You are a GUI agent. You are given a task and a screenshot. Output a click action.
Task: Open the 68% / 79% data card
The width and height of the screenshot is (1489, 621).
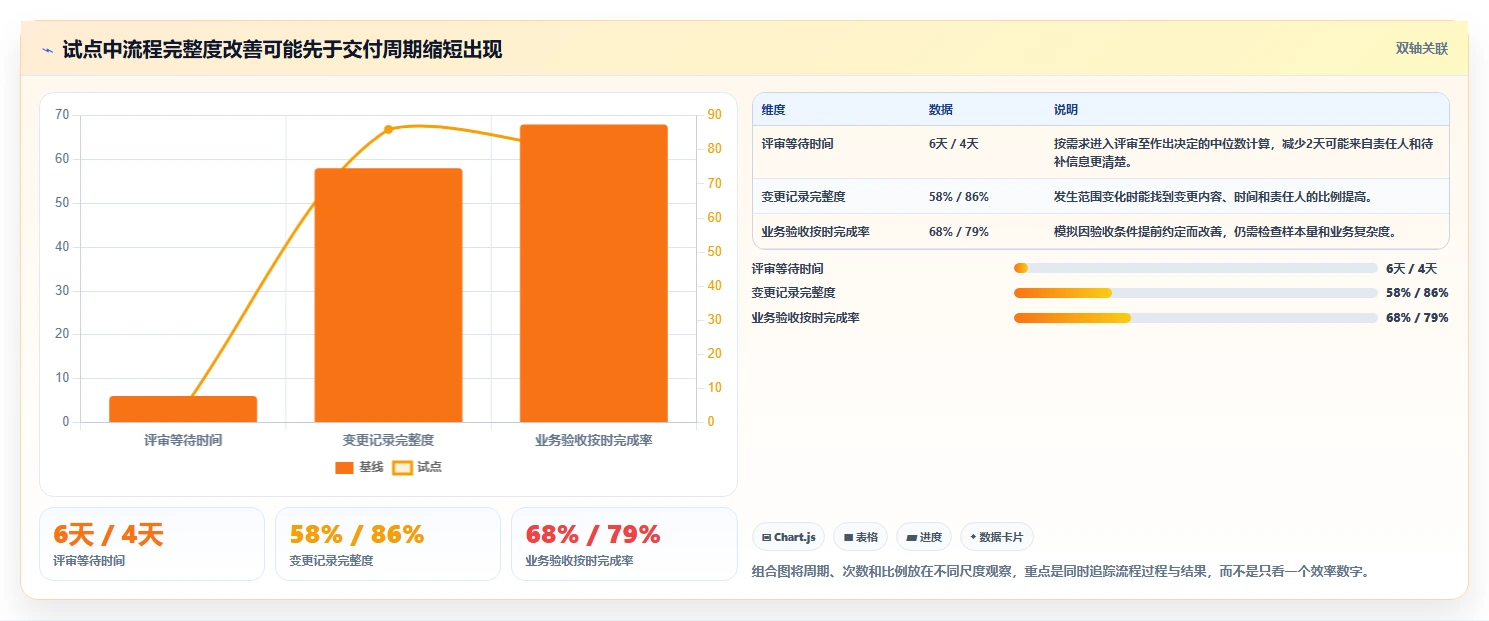(624, 544)
